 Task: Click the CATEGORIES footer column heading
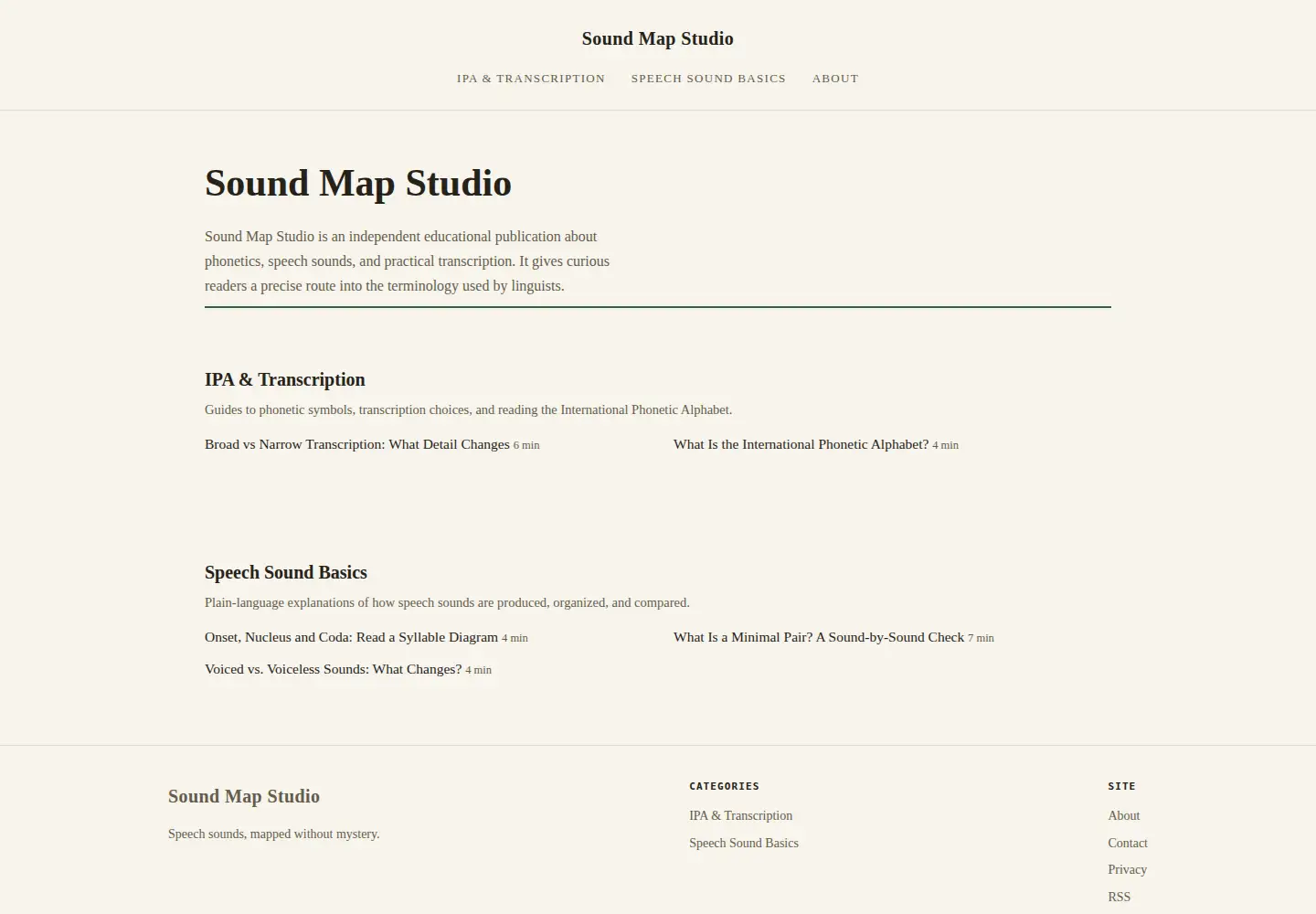(725, 786)
